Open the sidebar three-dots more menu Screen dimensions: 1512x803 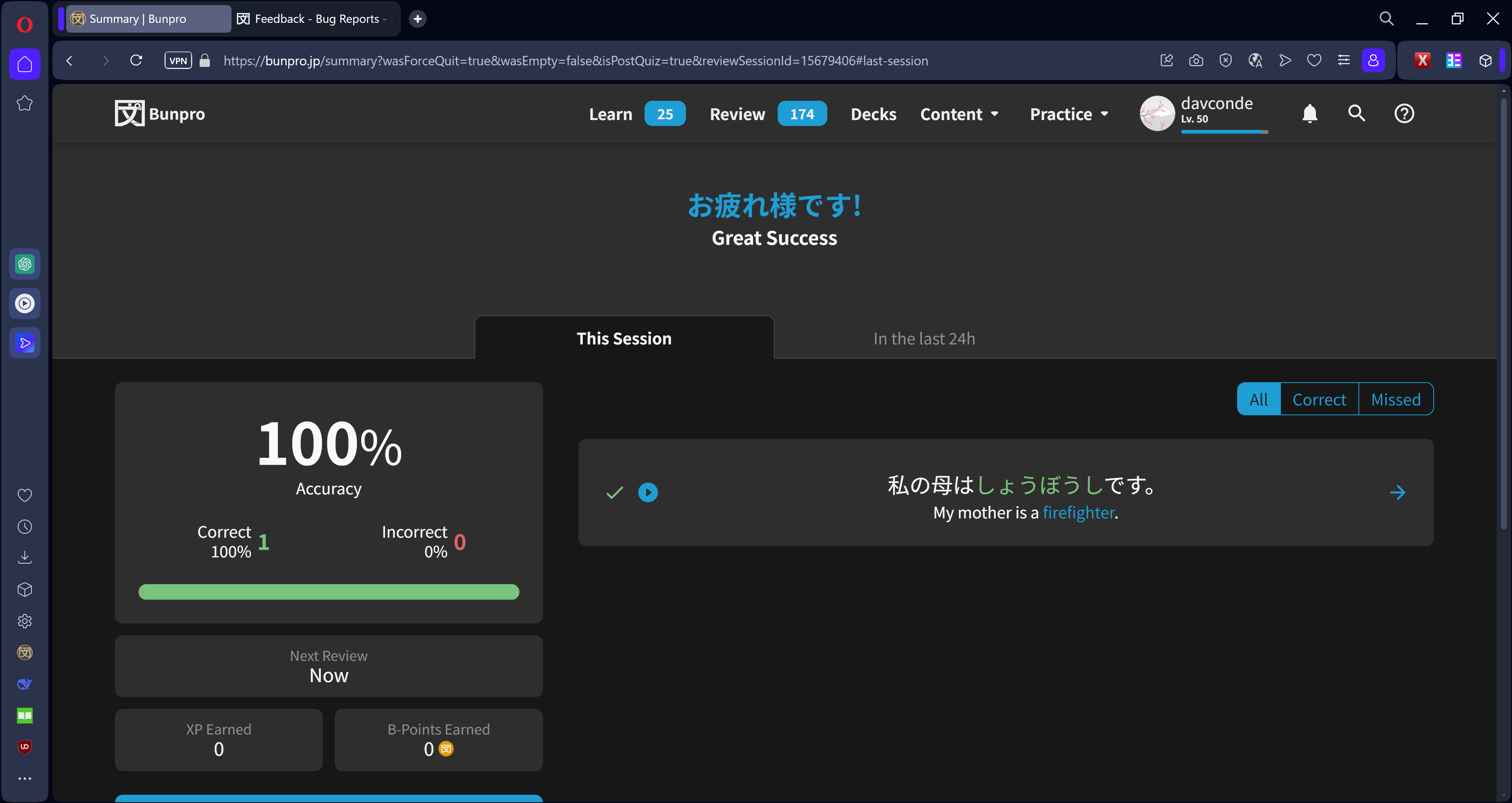pos(25,779)
